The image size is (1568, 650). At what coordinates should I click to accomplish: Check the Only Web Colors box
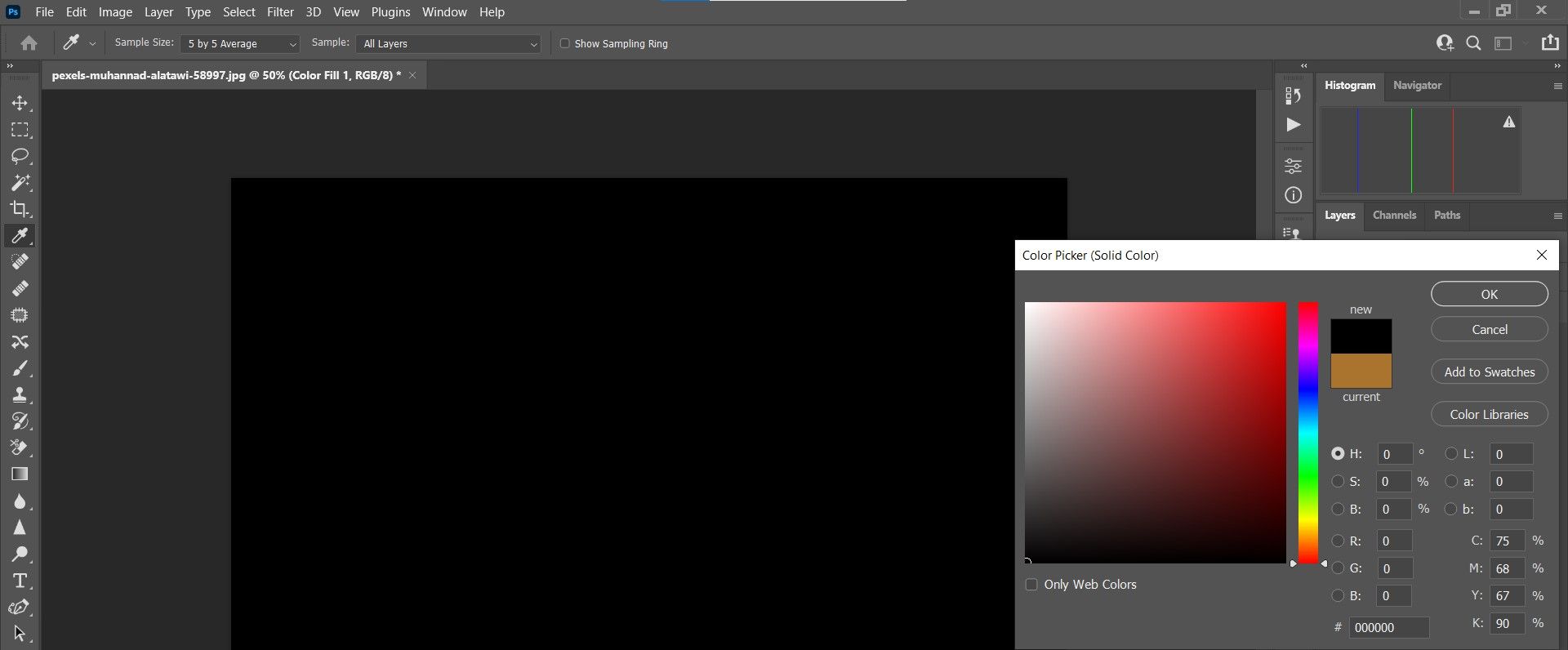pyautogui.click(x=1031, y=585)
